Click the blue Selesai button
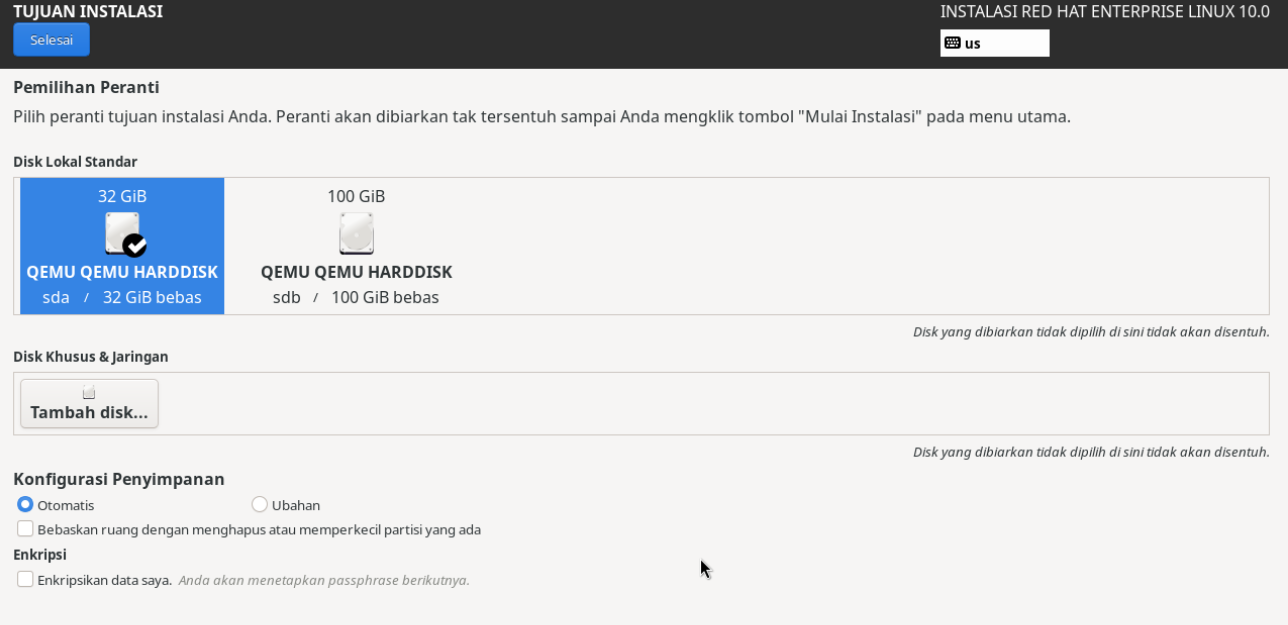 [x=51, y=40]
